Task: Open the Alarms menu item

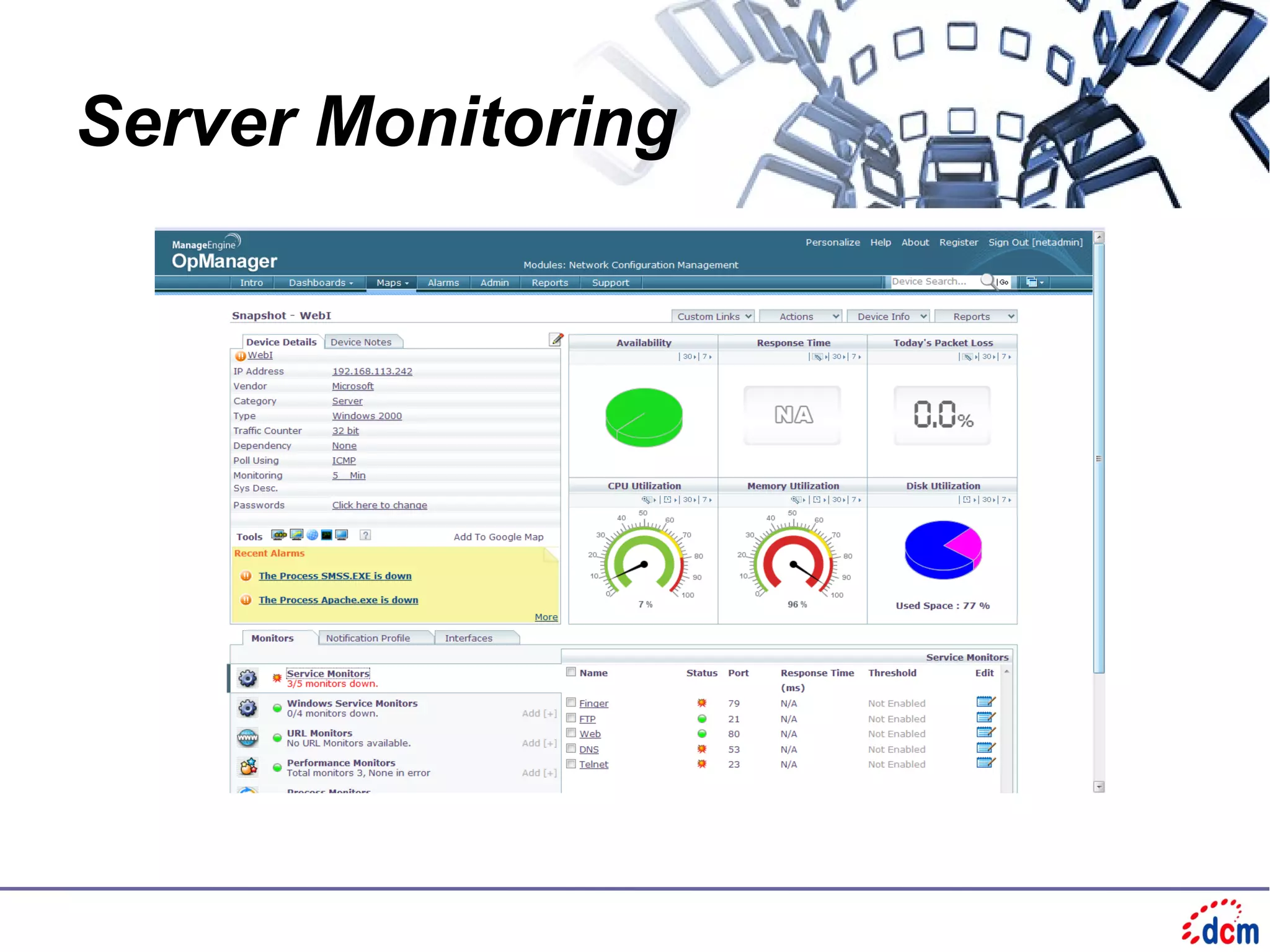Action: (x=443, y=283)
